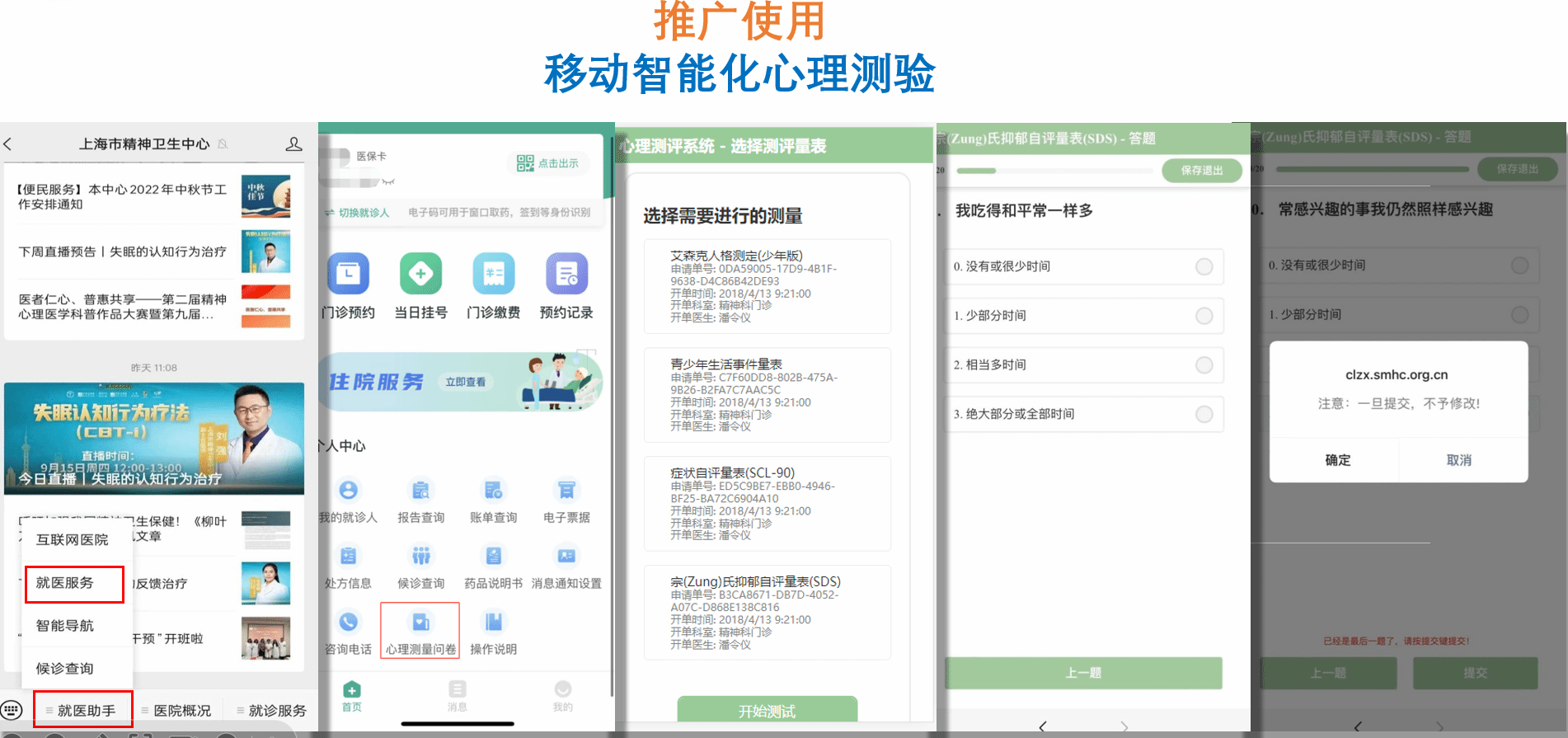The height and width of the screenshot is (738, 1568).
Task: Select radio option 相当多时间
Action: (x=1204, y=364)
